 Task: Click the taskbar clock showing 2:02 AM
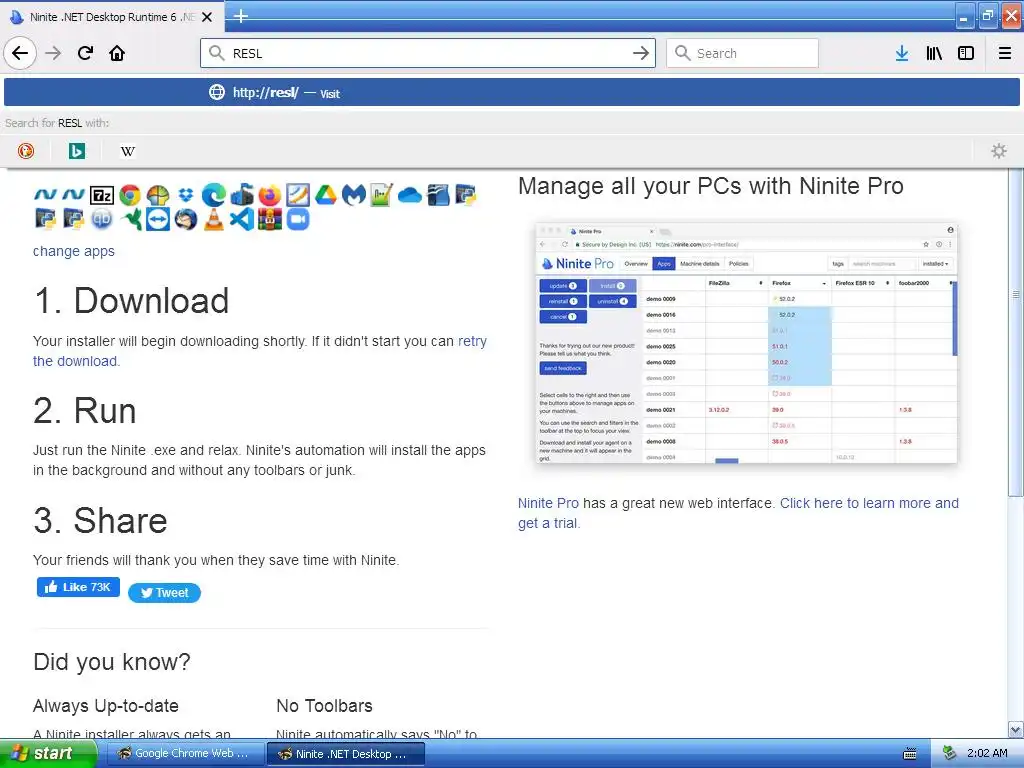987,753
